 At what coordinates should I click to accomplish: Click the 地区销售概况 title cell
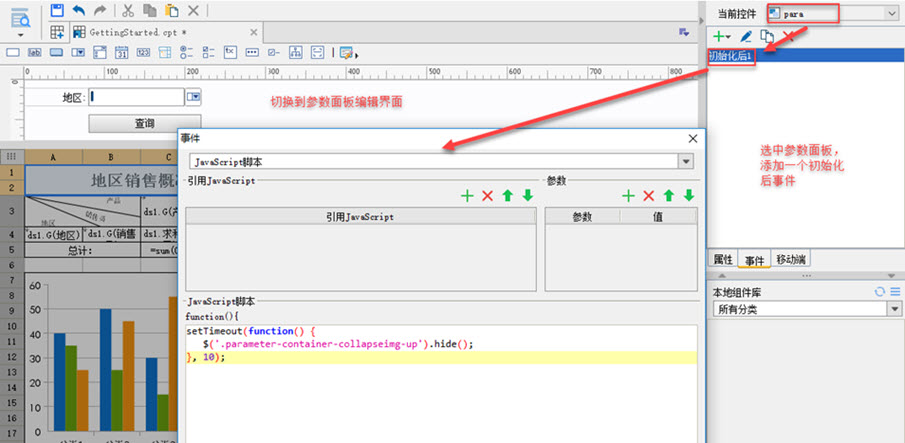(x=102, y=180)
